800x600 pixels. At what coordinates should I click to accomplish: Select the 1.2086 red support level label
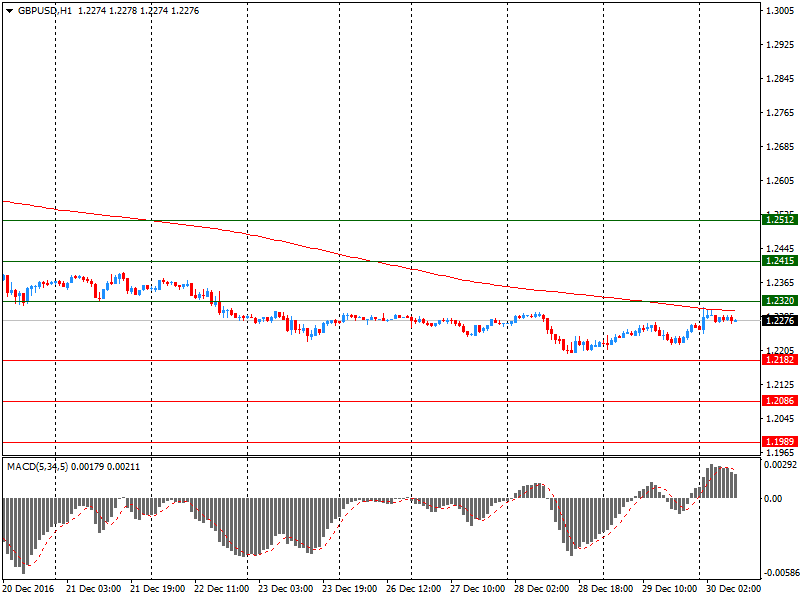pyautogui.click(x=780, y=401)
